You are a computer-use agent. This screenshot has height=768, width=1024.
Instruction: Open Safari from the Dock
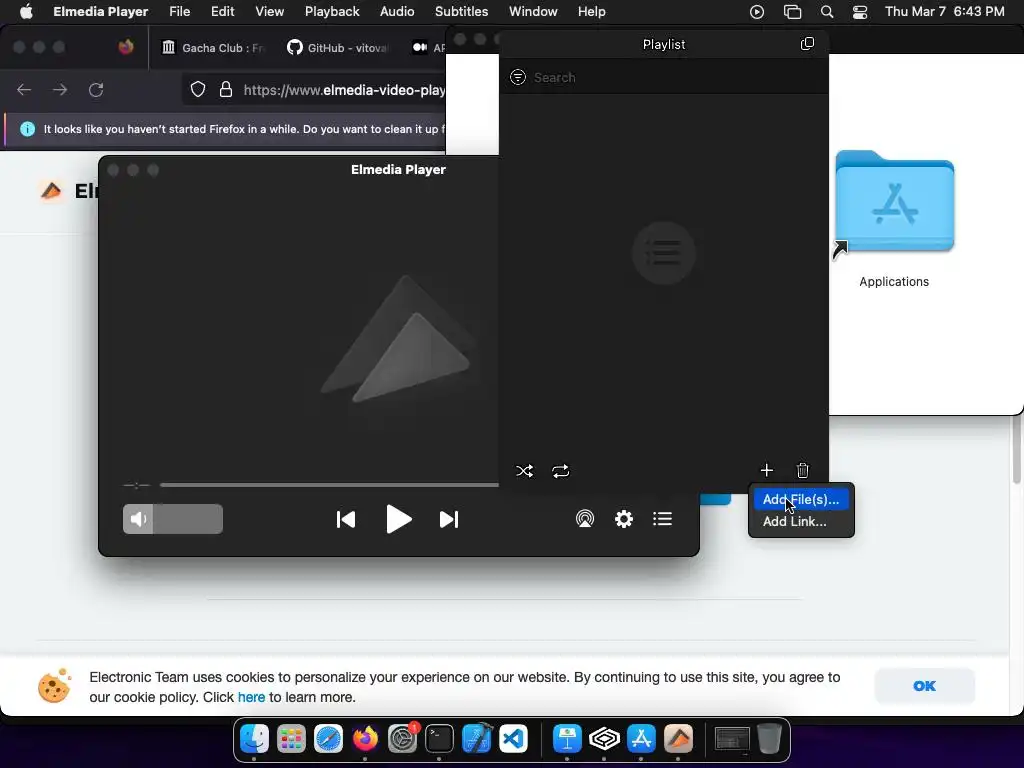(x=328, y=739)
